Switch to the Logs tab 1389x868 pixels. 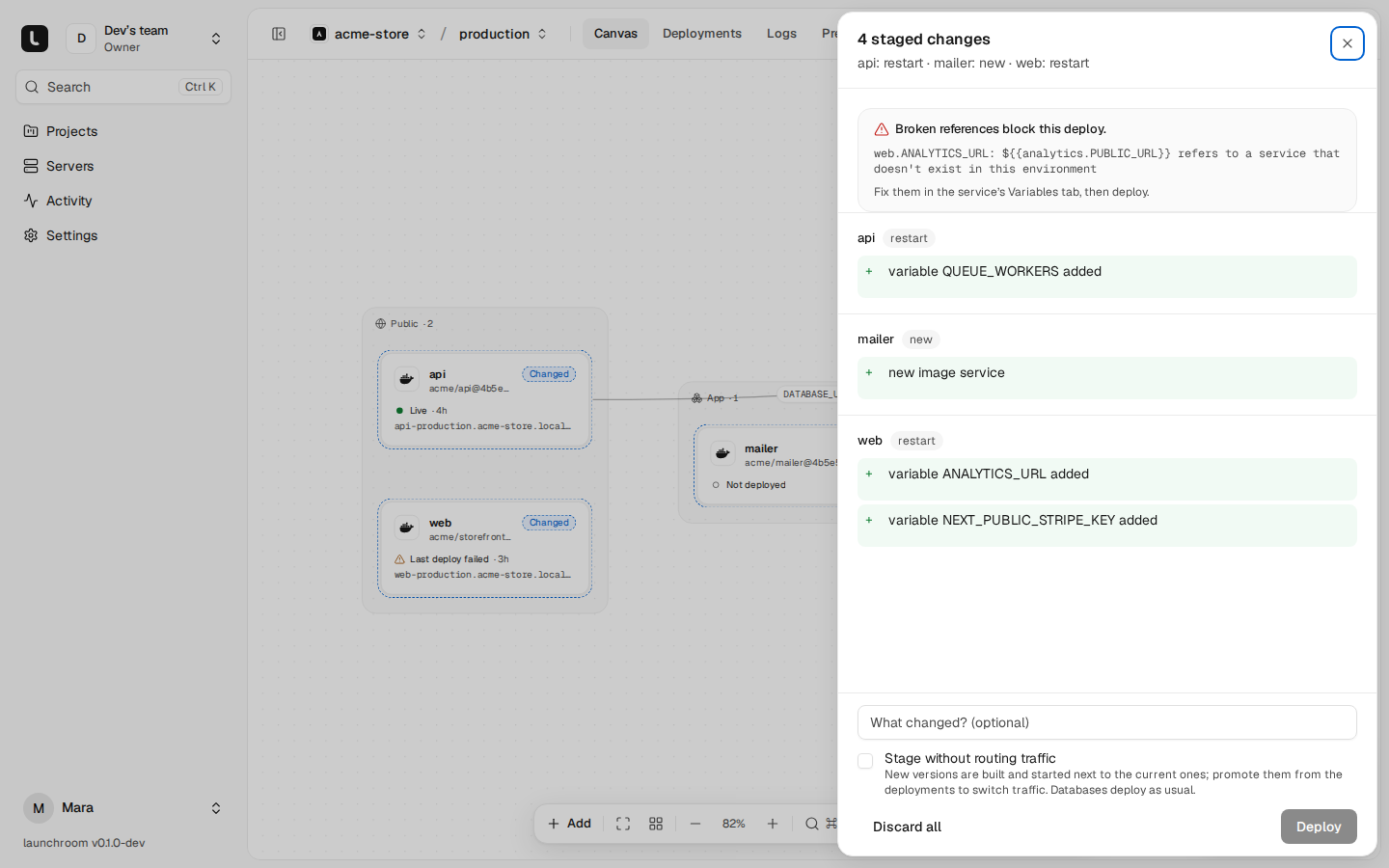tap(781, 34)
